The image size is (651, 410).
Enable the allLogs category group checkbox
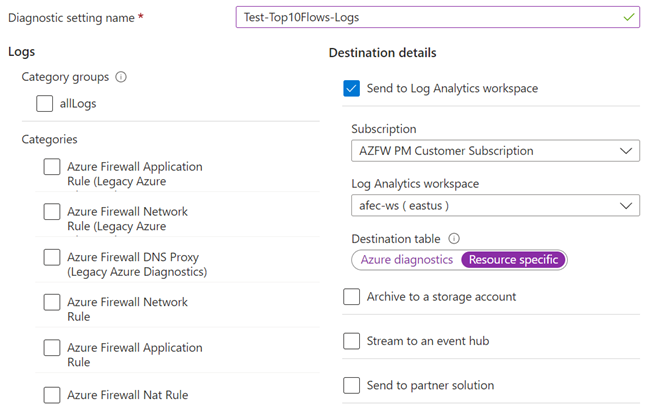click(45, 103)
